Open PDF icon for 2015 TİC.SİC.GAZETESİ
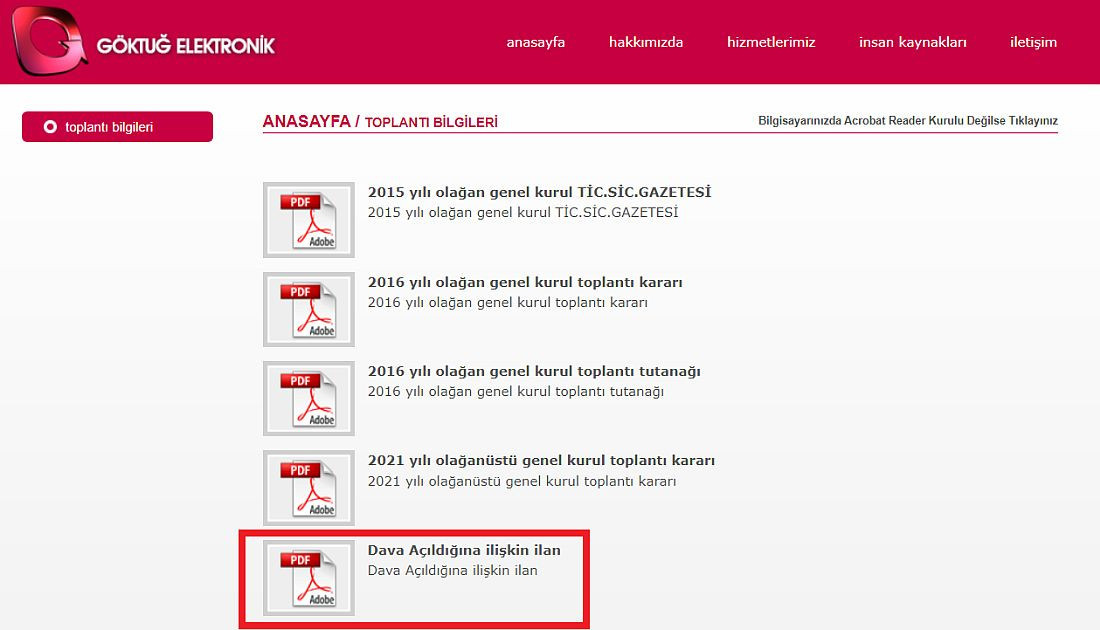The height and width of the screenshot is (630, 1100). tap(309, 219)
